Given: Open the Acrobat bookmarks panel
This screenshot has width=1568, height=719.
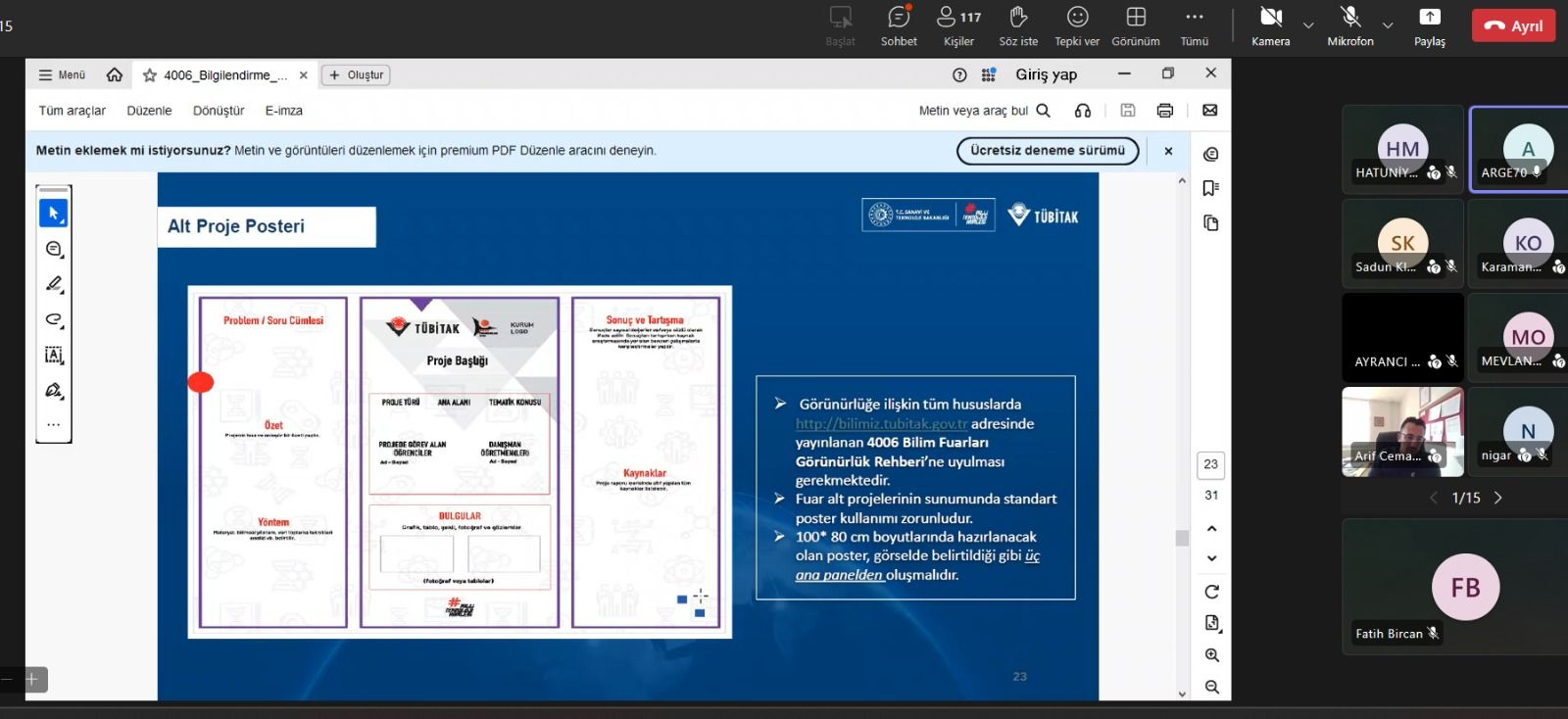Looking at the screenshot, I should coord(1210,188).
